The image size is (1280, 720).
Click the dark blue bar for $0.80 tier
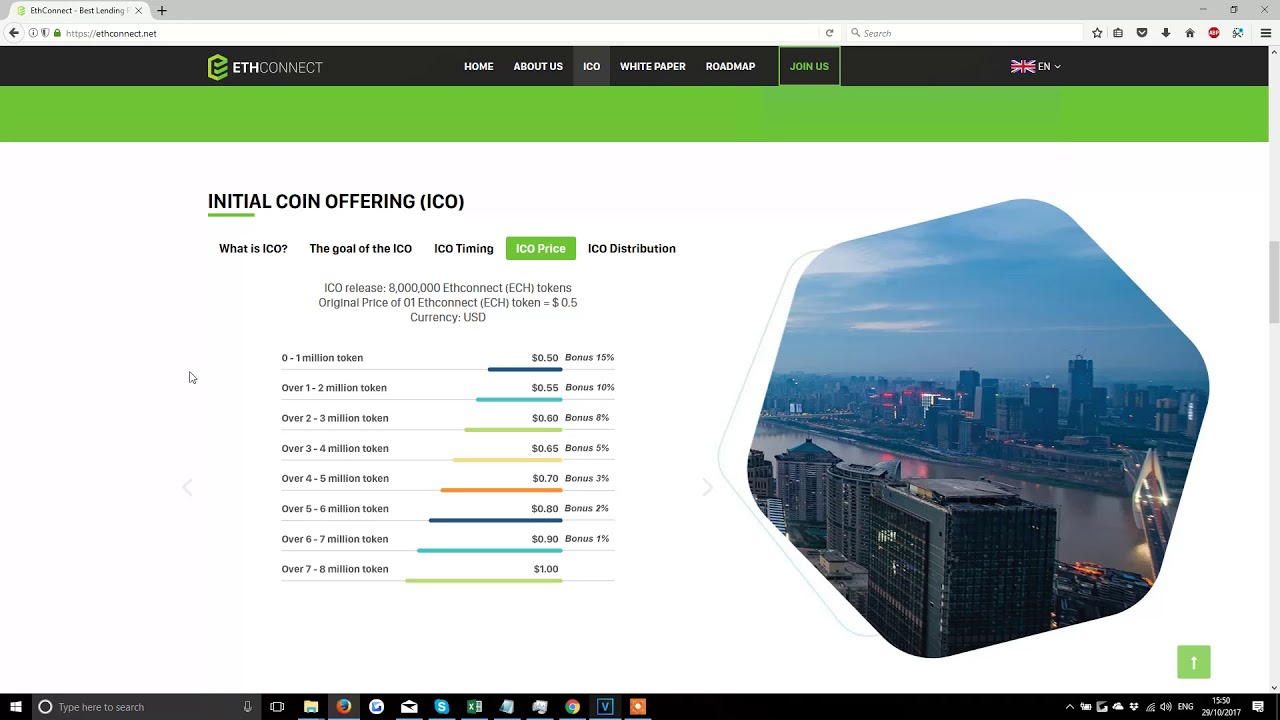pyautogui.click(x=495, y=520)
